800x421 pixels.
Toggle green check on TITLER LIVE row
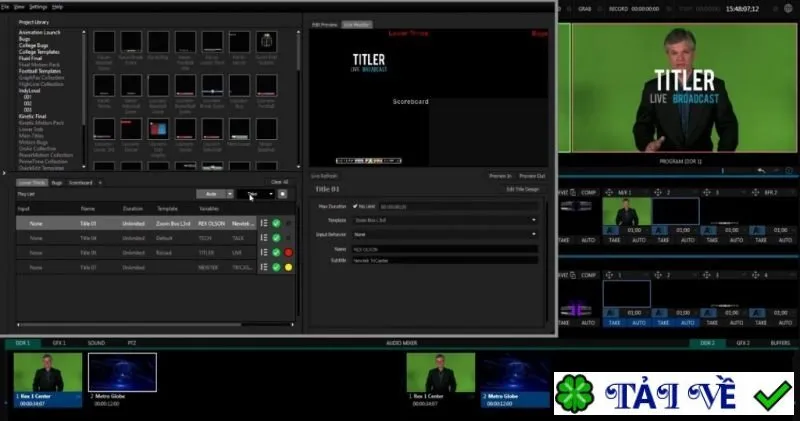coord(277,253)
